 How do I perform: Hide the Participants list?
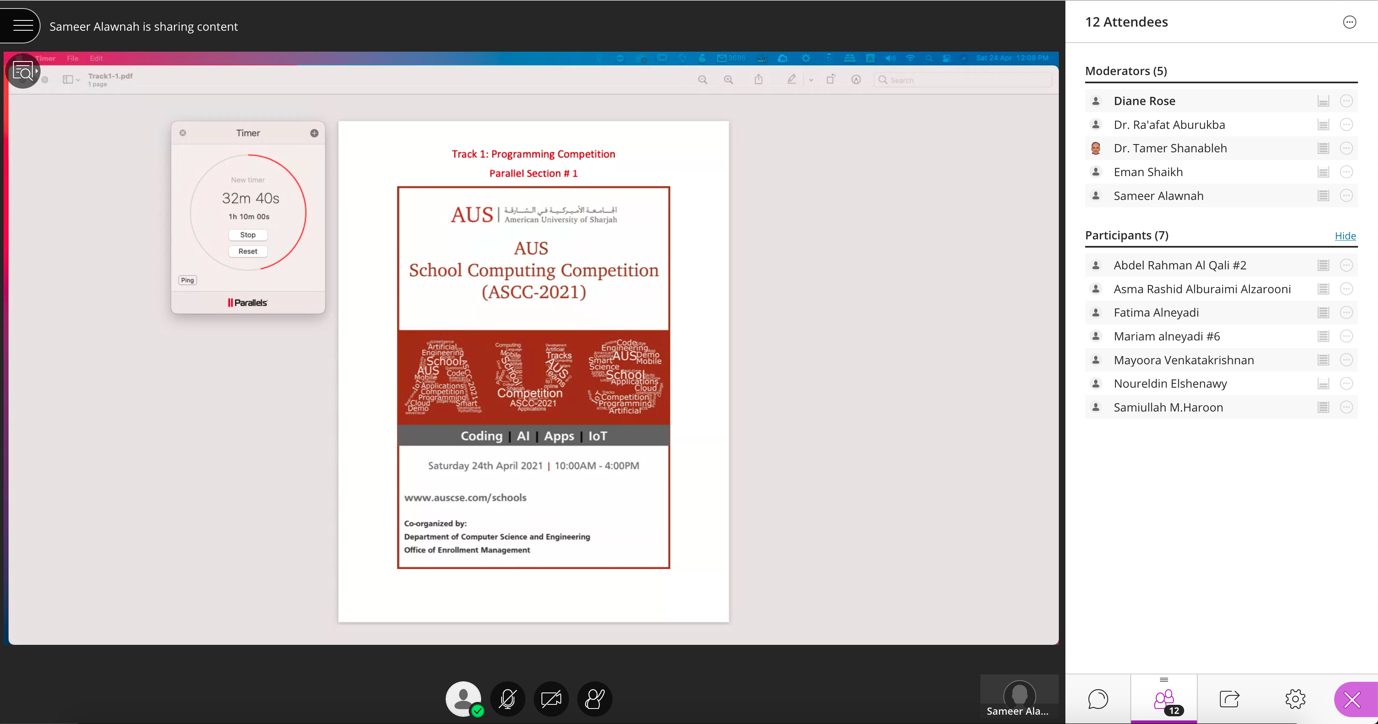[1345, 236]
